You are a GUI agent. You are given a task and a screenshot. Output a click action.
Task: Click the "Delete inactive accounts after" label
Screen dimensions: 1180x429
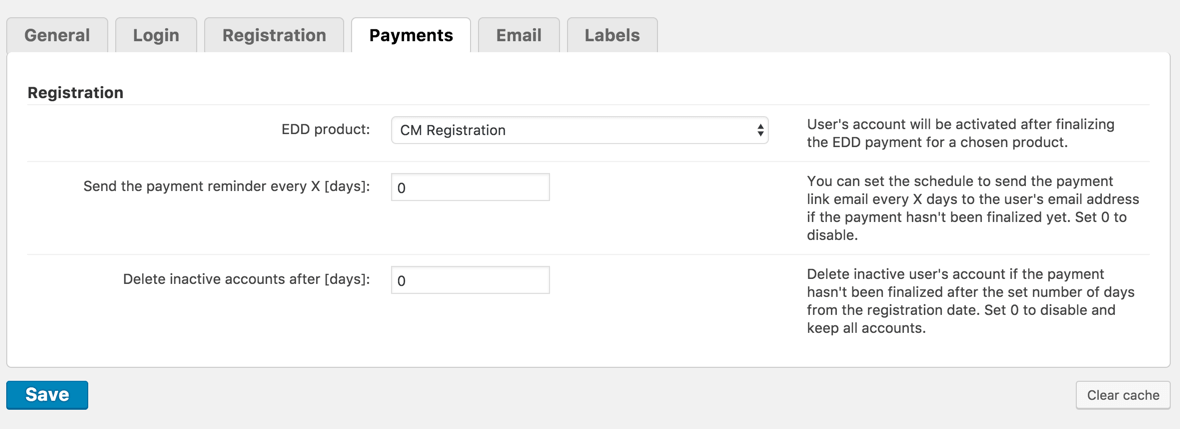[246, 279]
